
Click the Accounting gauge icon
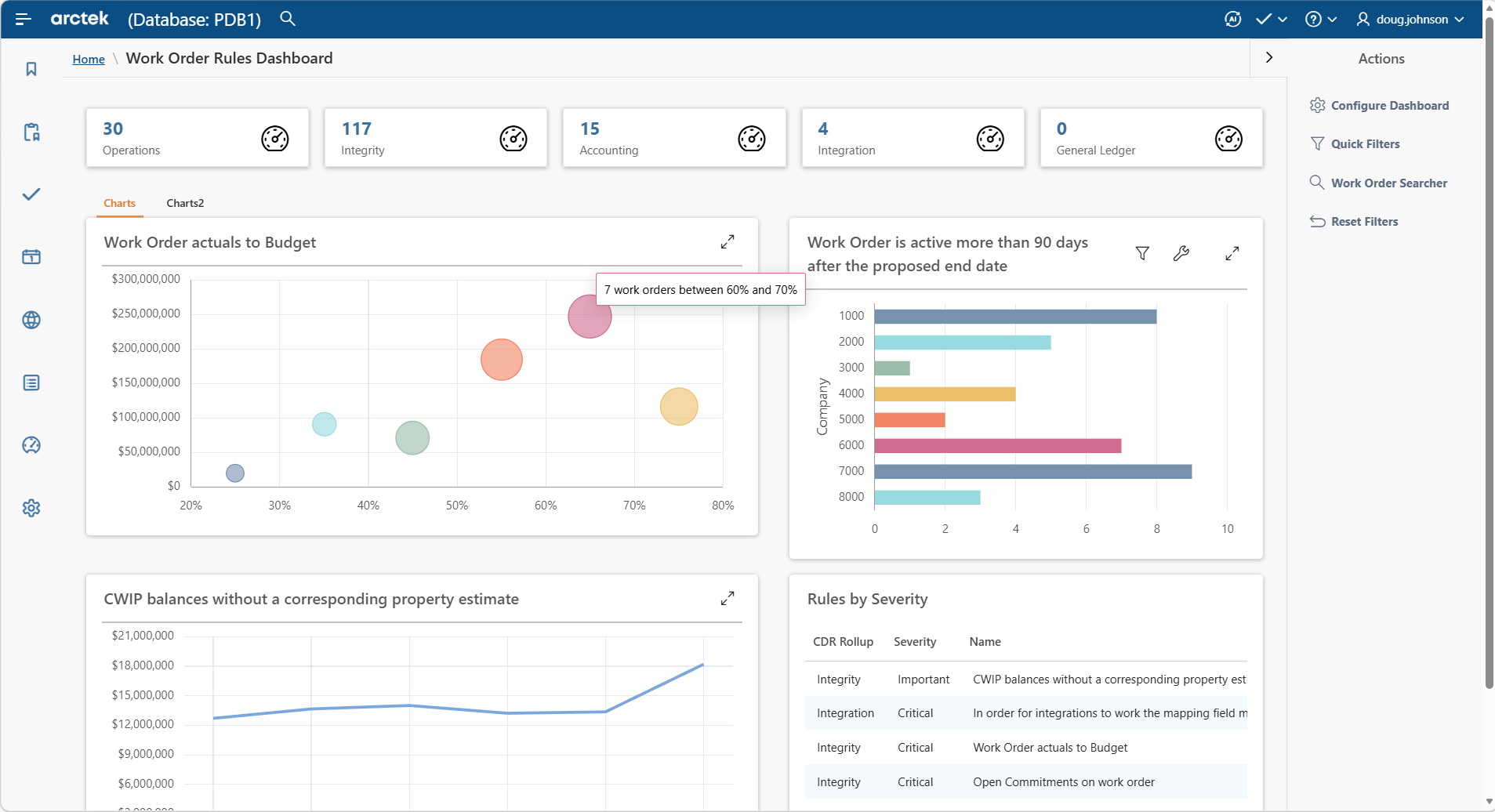(x=752, y=139)
